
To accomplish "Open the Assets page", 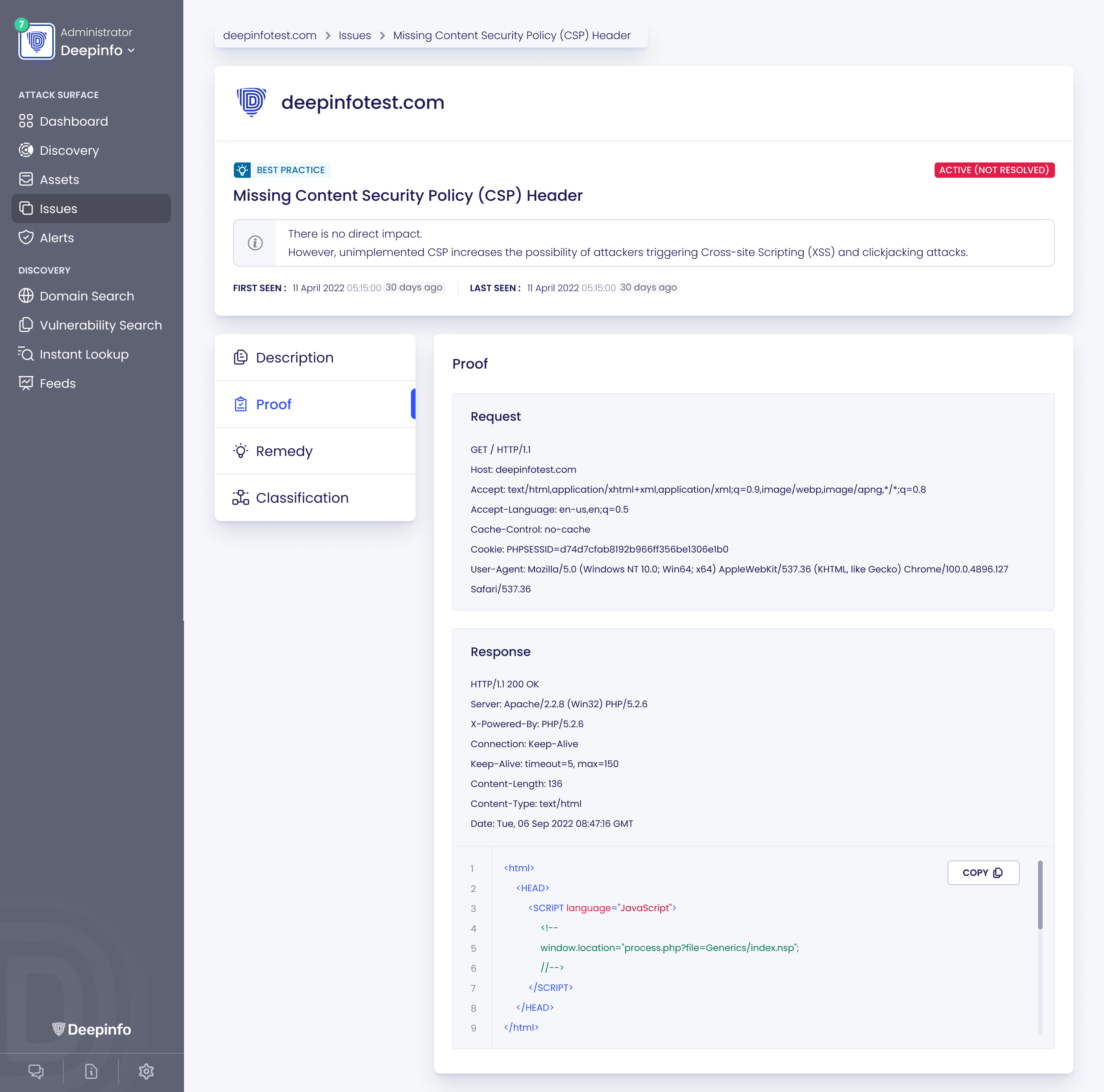I will (x=59, y=179).
